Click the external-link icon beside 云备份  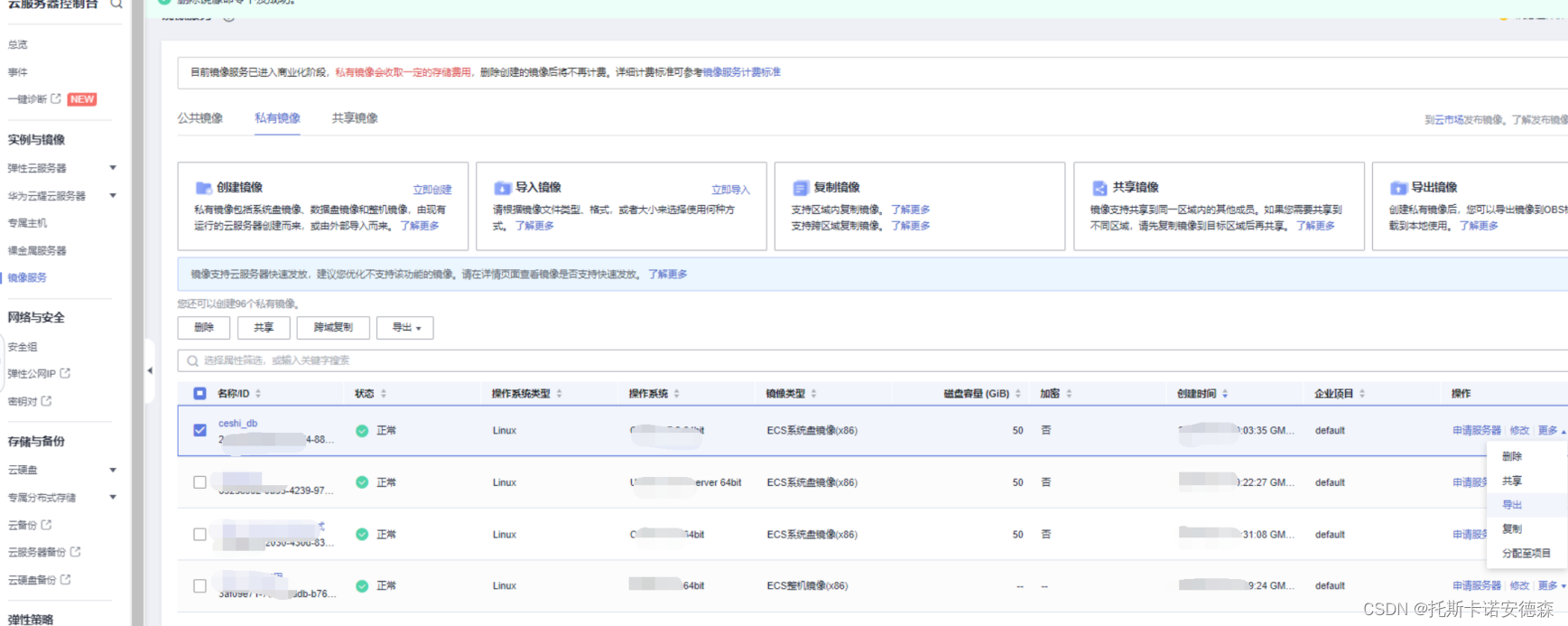46,524
